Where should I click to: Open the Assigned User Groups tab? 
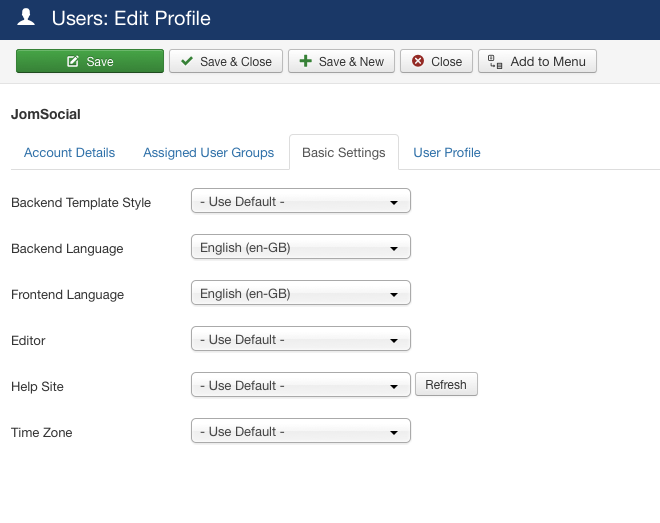[208, 152]
